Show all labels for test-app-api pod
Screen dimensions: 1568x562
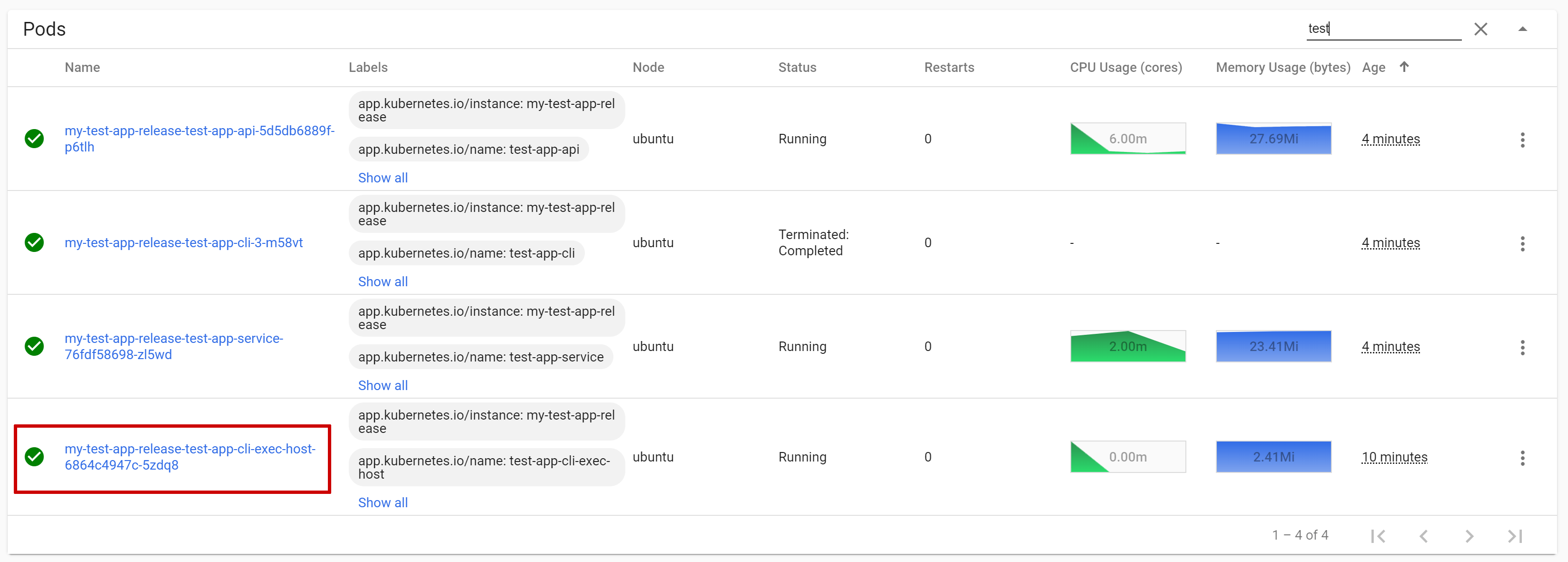[x=383, y=178]
